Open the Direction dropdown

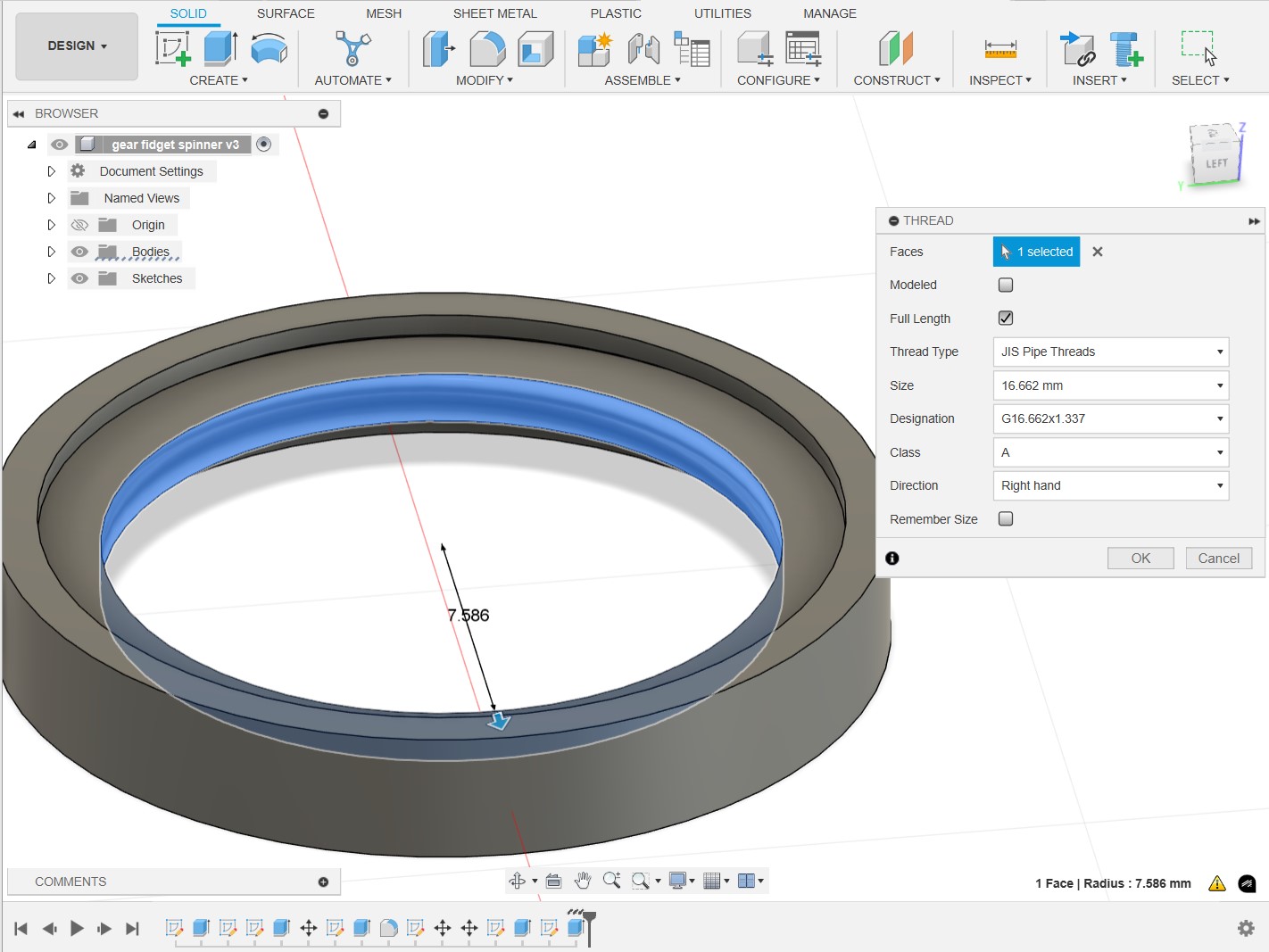pos(1111,485)
